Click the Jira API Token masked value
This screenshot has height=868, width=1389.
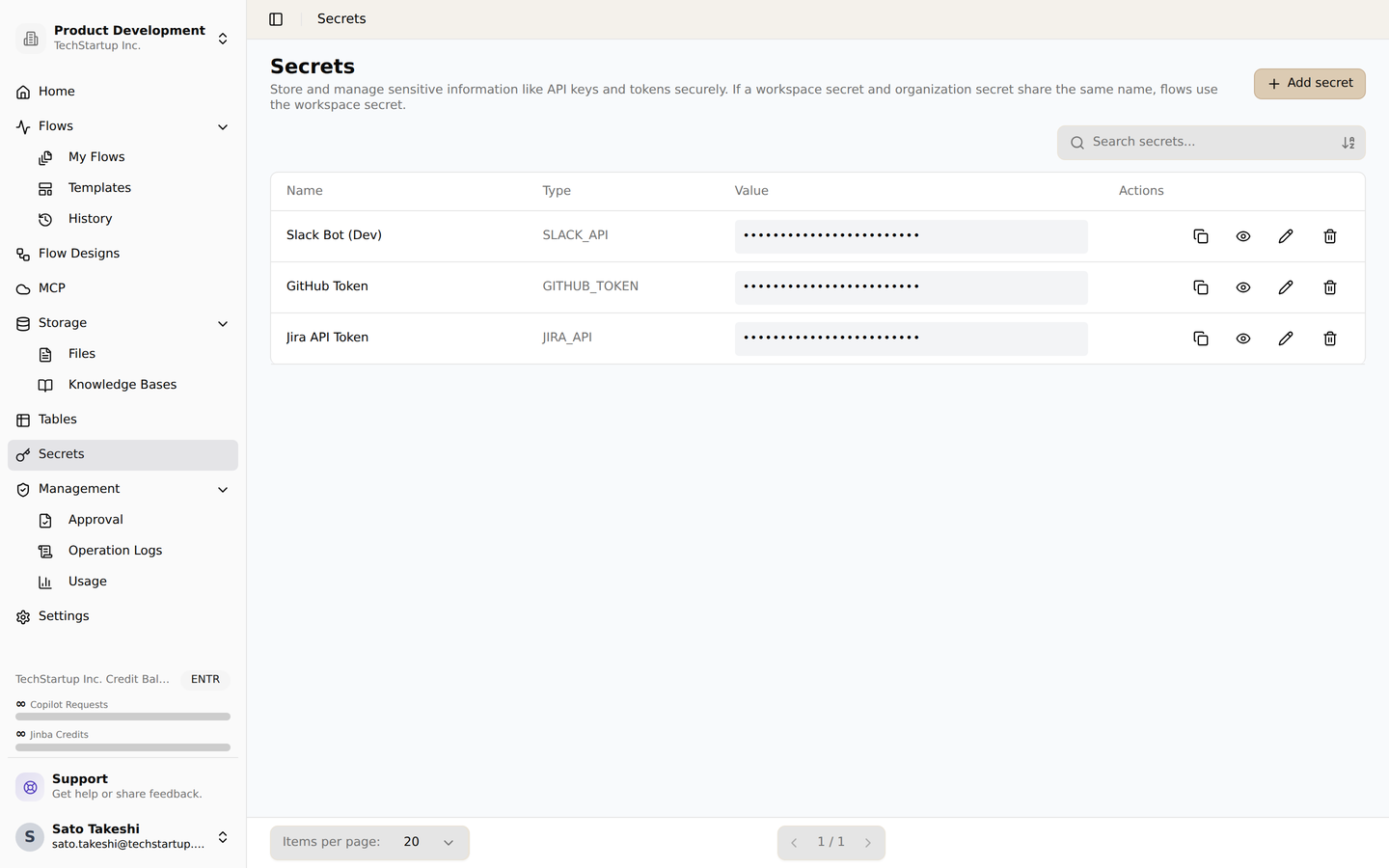coord(911,339)
